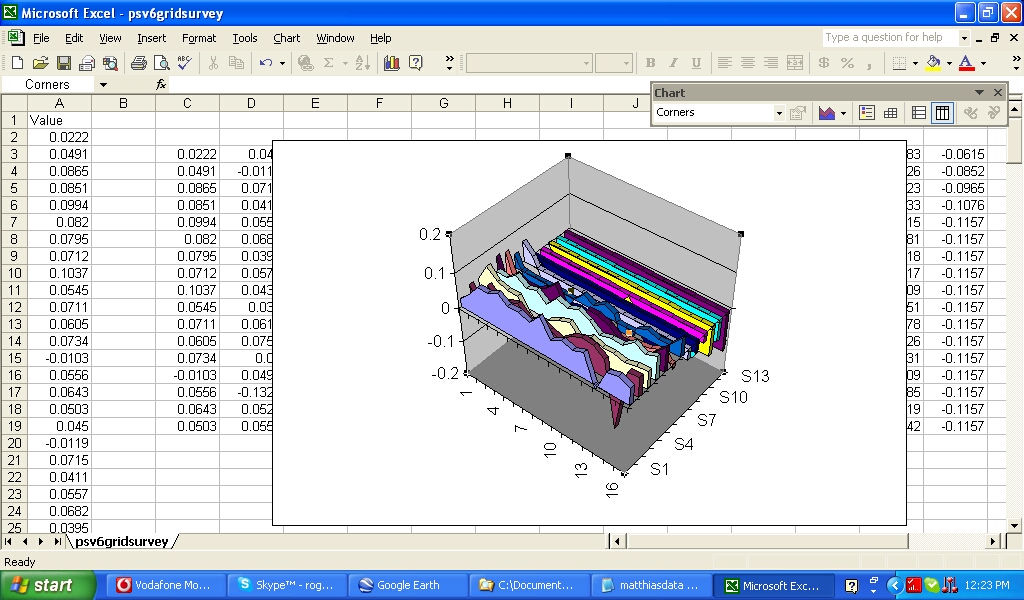This screenshot has height=600, width=1024.
Task: Click the Print icon
Action: 138,63
